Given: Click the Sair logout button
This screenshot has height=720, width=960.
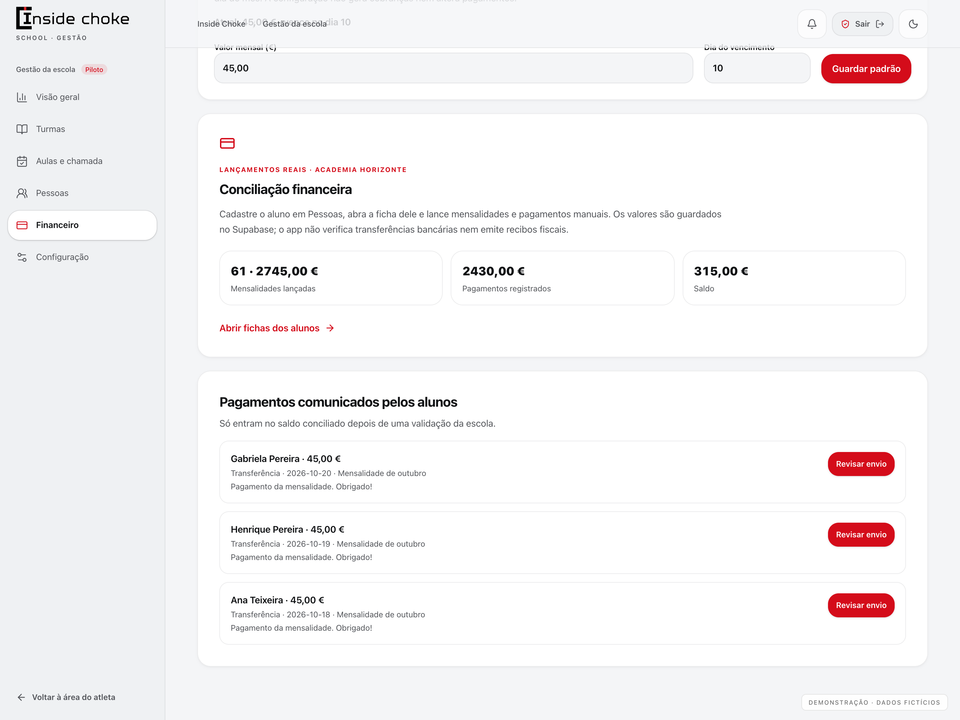Looking at the screenshot, I should 862,24.
